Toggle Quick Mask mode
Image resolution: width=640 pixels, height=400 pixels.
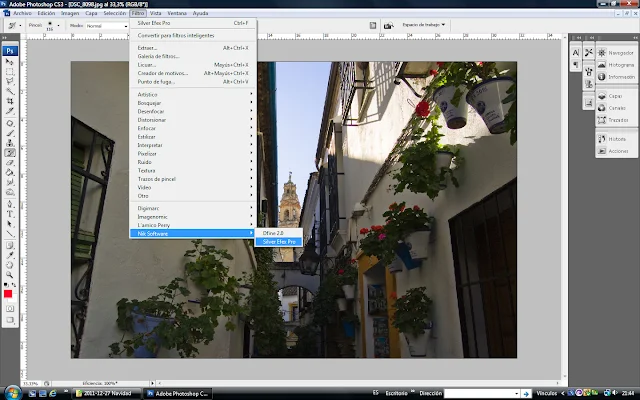coord(10,309)
